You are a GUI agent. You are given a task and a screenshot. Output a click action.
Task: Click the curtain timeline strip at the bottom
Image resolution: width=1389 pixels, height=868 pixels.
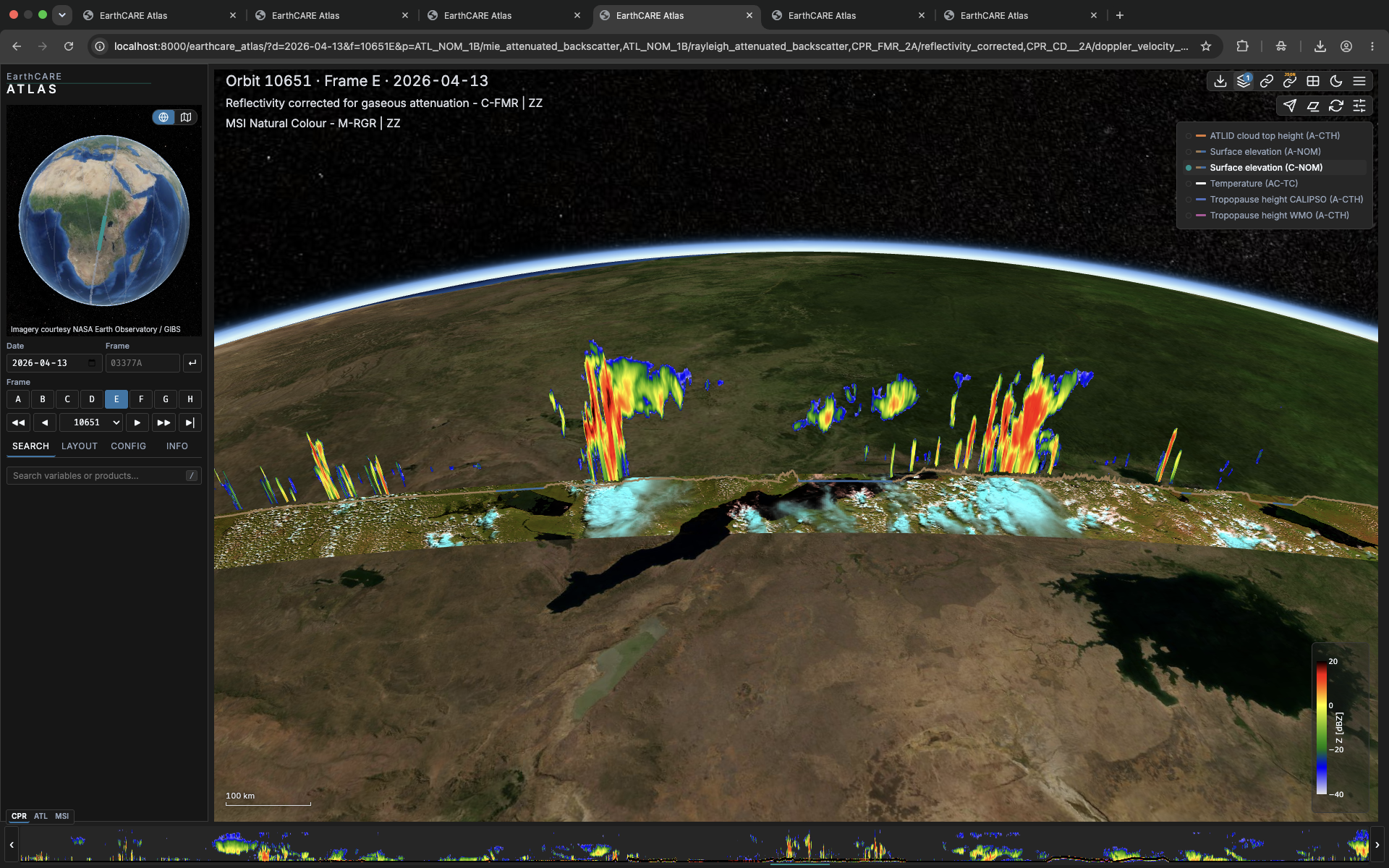tap(694, 844)
